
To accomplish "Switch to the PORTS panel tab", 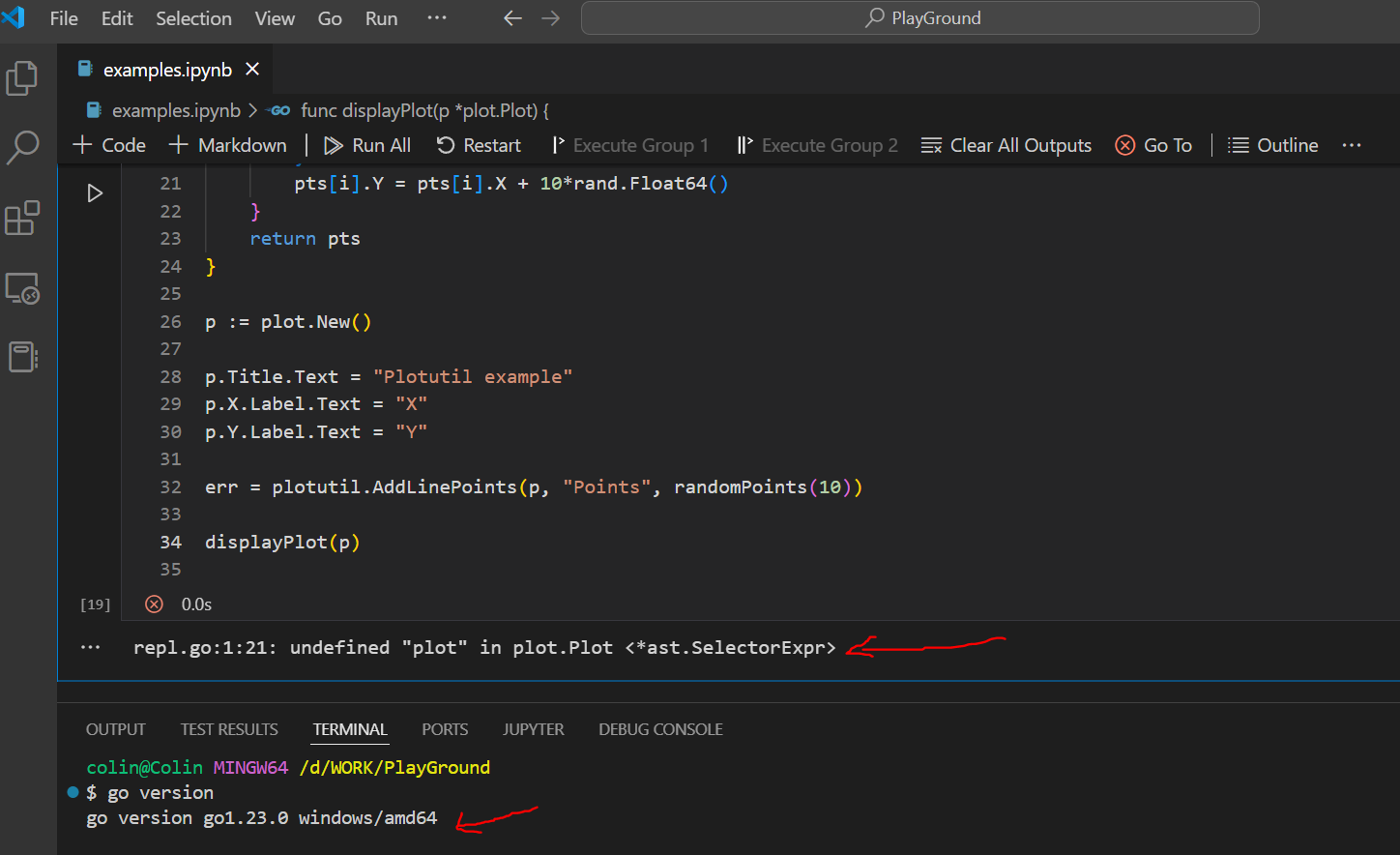I will [x=445, y=729].
